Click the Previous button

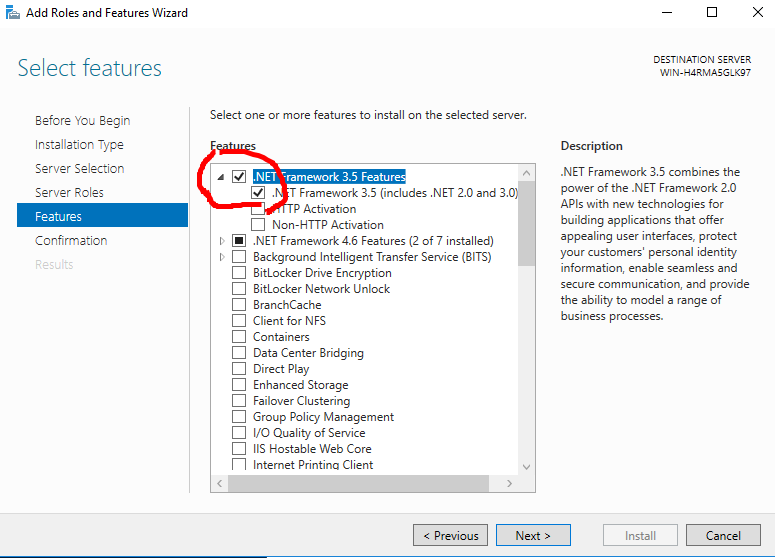click(450, 535)
